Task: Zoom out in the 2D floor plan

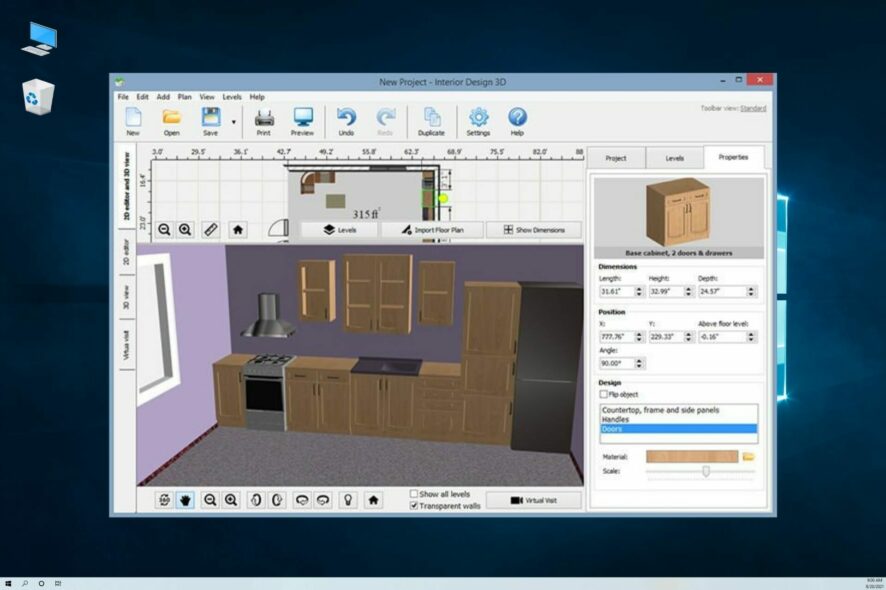Action: coord(164,229)
